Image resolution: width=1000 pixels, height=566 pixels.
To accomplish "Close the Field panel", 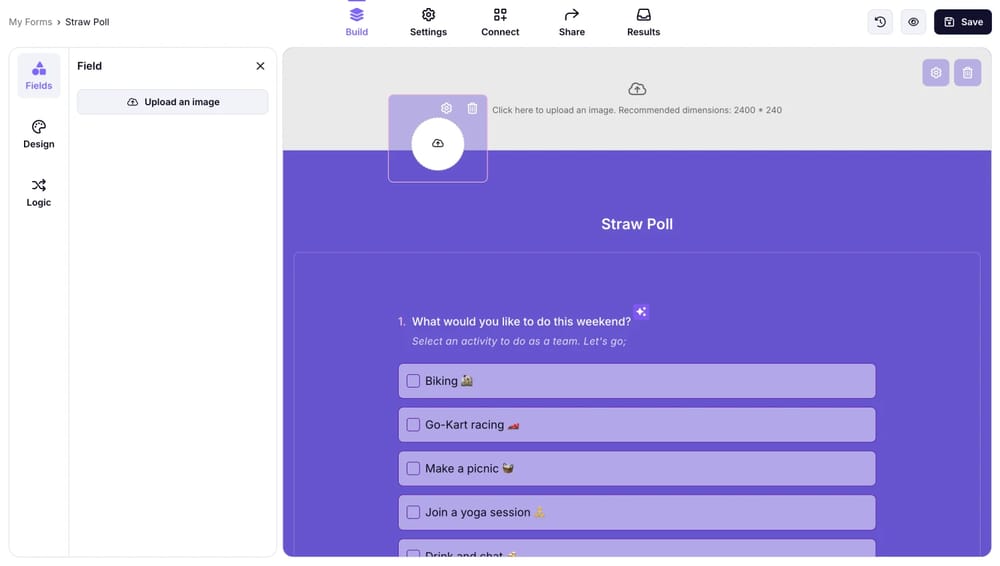I will [260, 66].
